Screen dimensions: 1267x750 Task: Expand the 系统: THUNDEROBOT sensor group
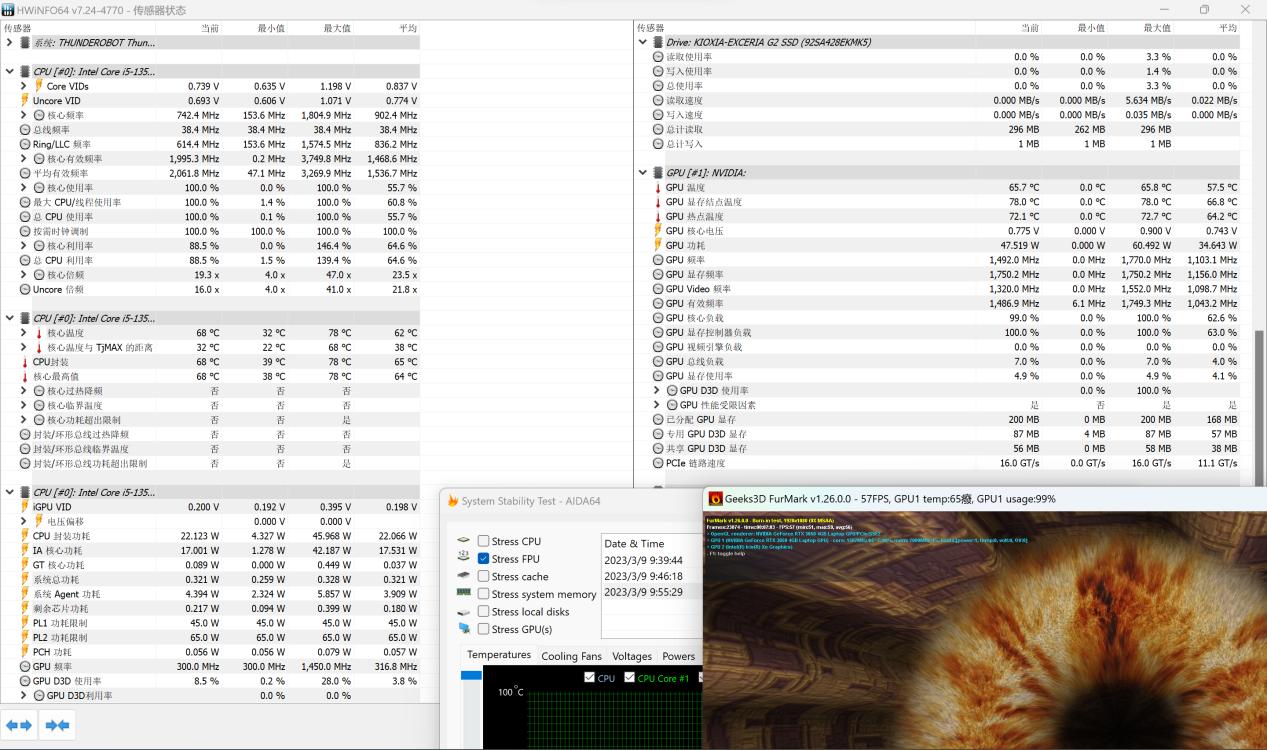[10, 43]
